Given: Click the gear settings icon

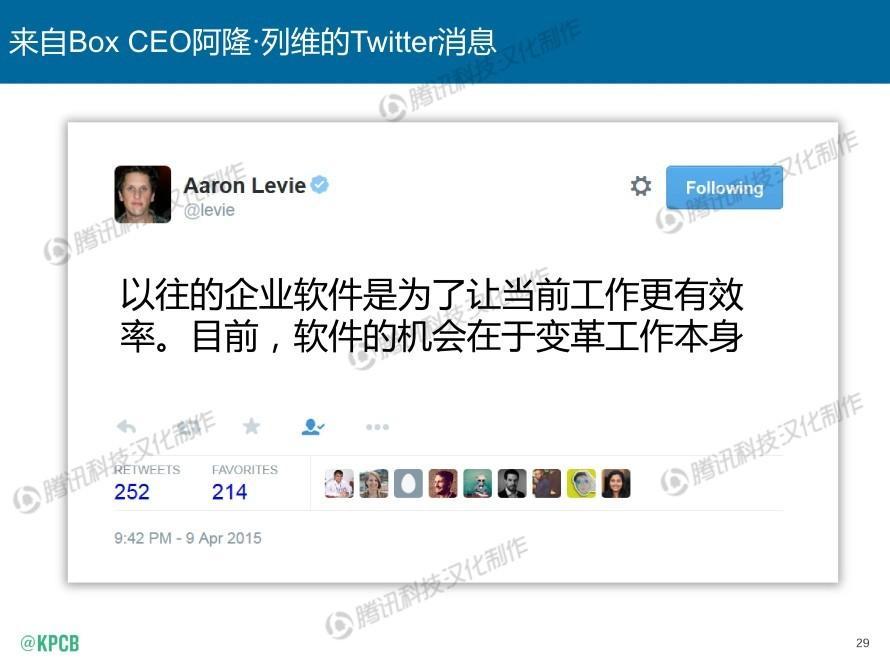Looking at the screenshot, I should coord(641,186).
